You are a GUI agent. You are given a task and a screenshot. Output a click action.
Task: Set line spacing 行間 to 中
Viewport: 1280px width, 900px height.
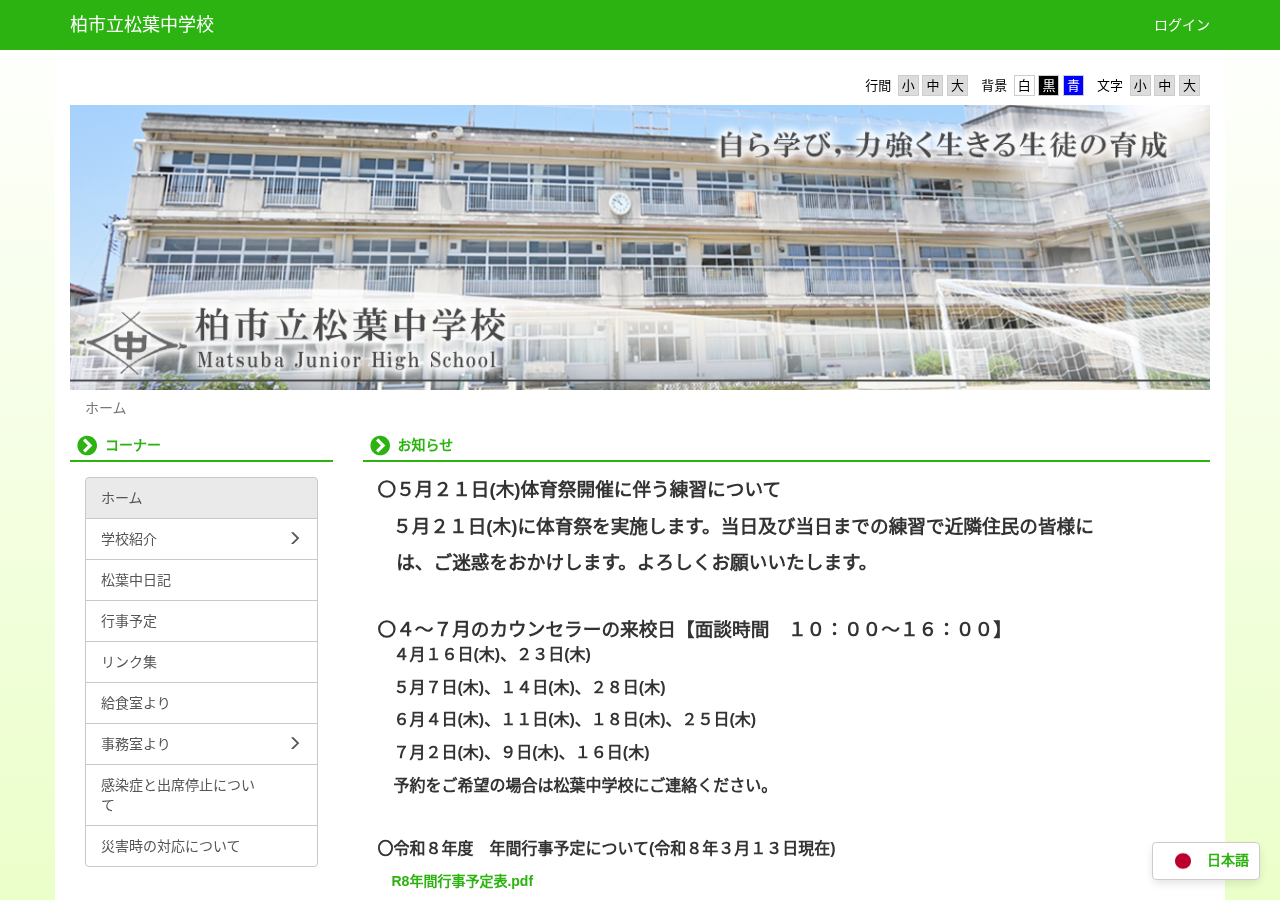(933, 86)
